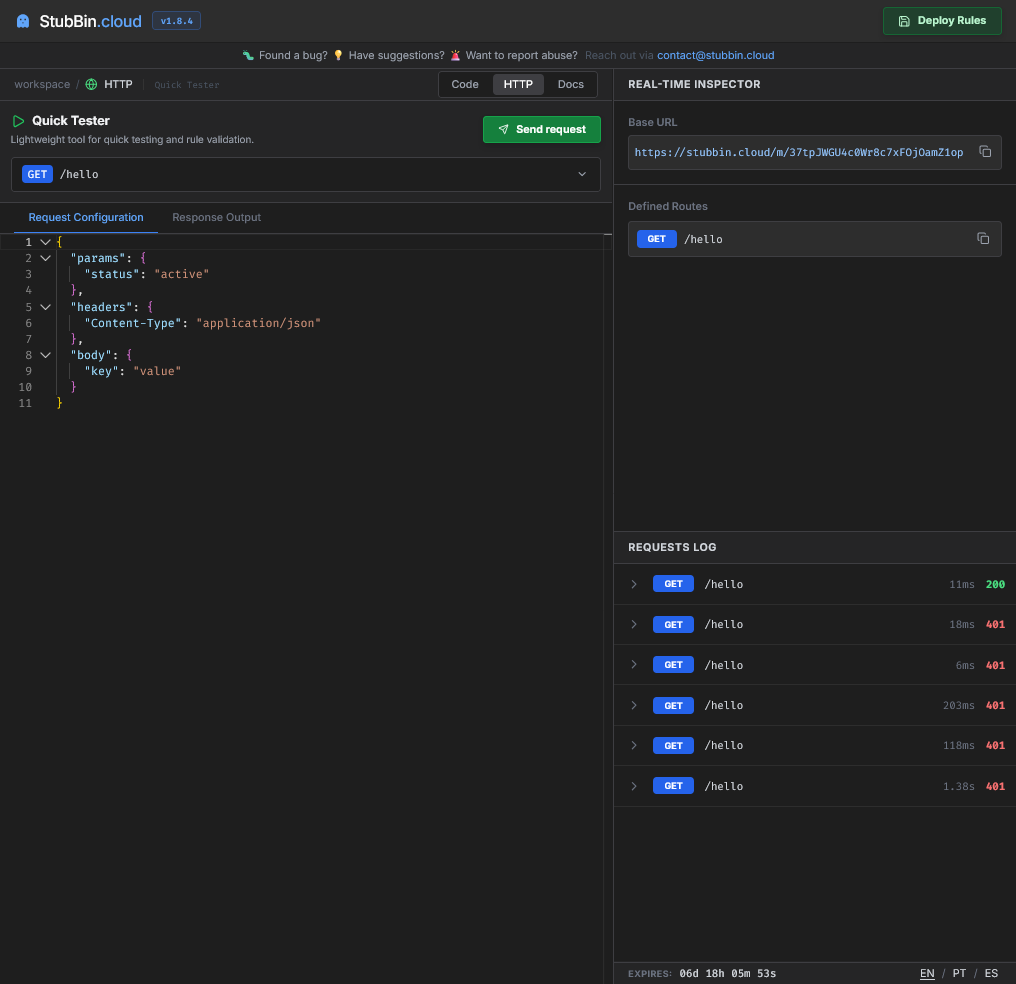Click the StubBin ghost logo icon
This screenshot has width=1016, height=984.
tap(23, 21)
